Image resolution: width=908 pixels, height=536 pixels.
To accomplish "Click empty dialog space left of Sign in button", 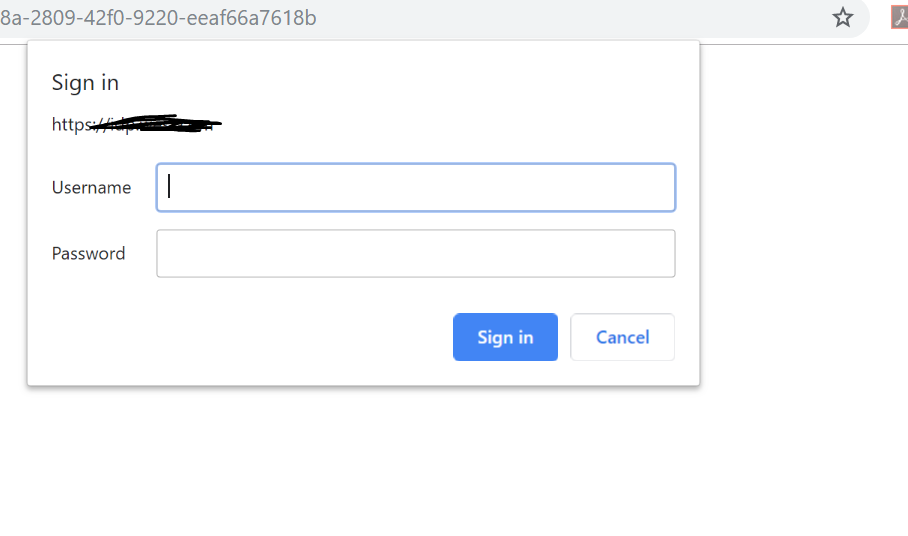I will pyautogui.click(x=250, y=337).
